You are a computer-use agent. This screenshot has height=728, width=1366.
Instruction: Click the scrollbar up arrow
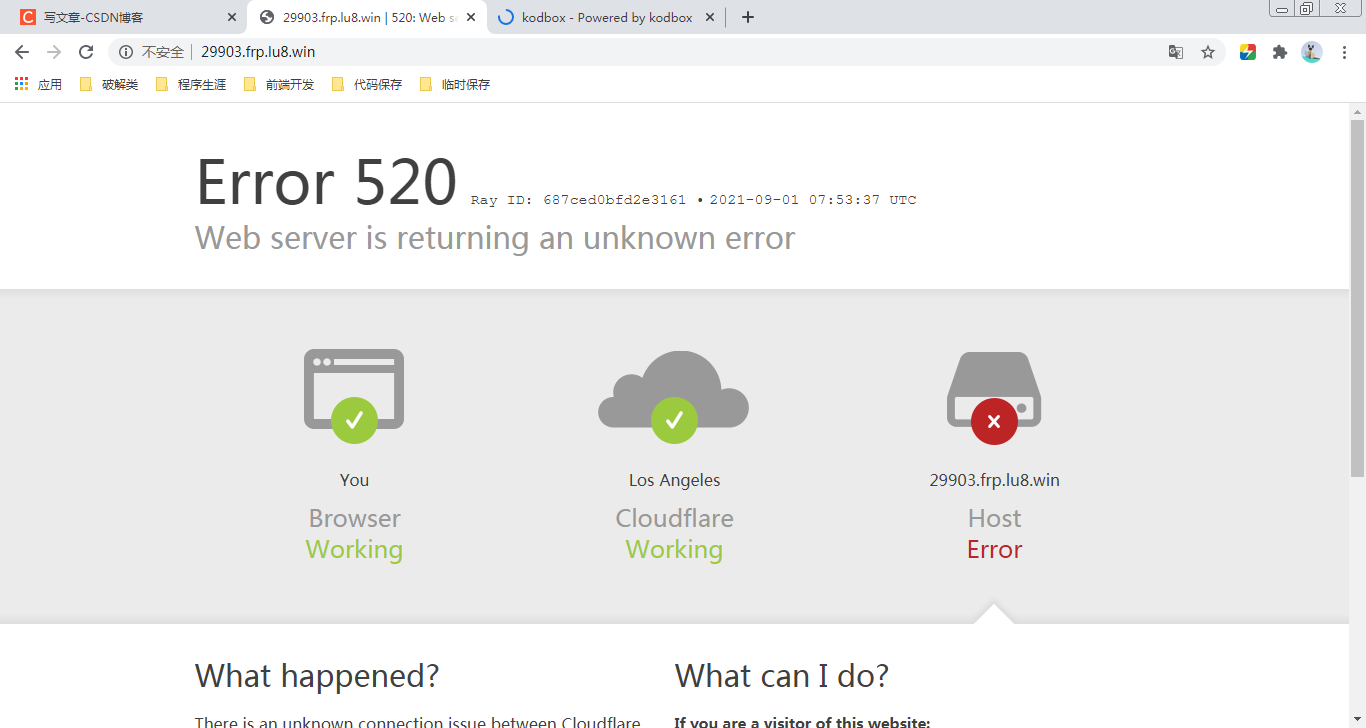tap(1357, 110)
